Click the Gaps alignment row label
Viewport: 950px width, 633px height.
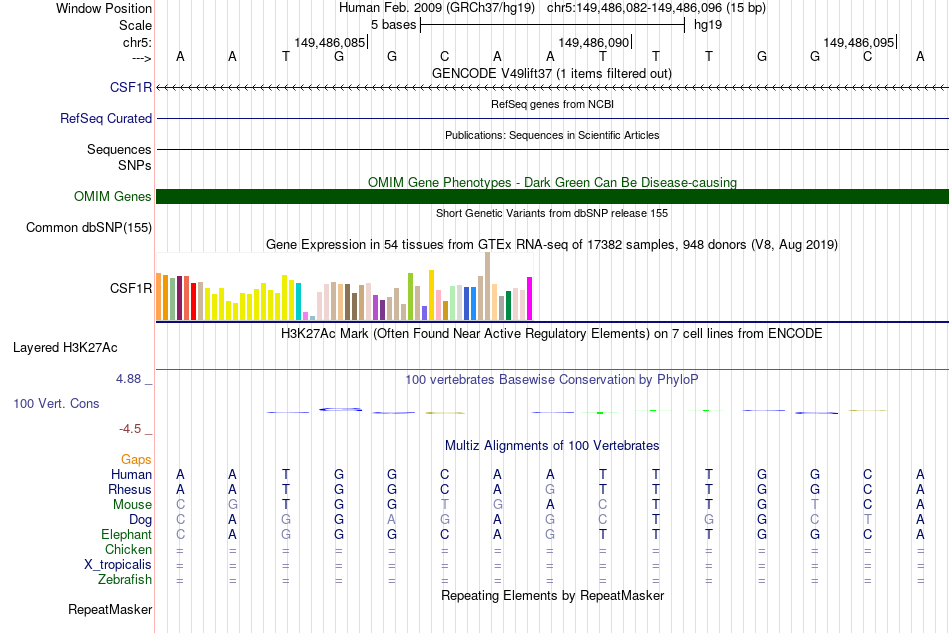click(x=136, y=459)
